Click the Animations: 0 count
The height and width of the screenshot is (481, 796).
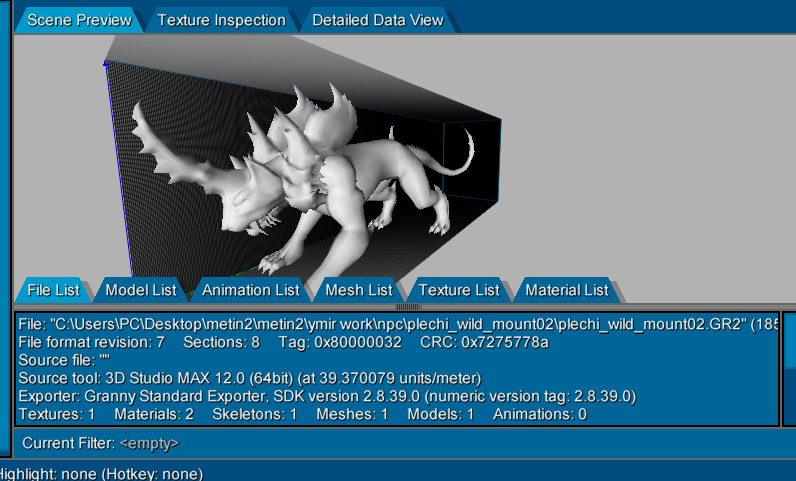[540, 414]
